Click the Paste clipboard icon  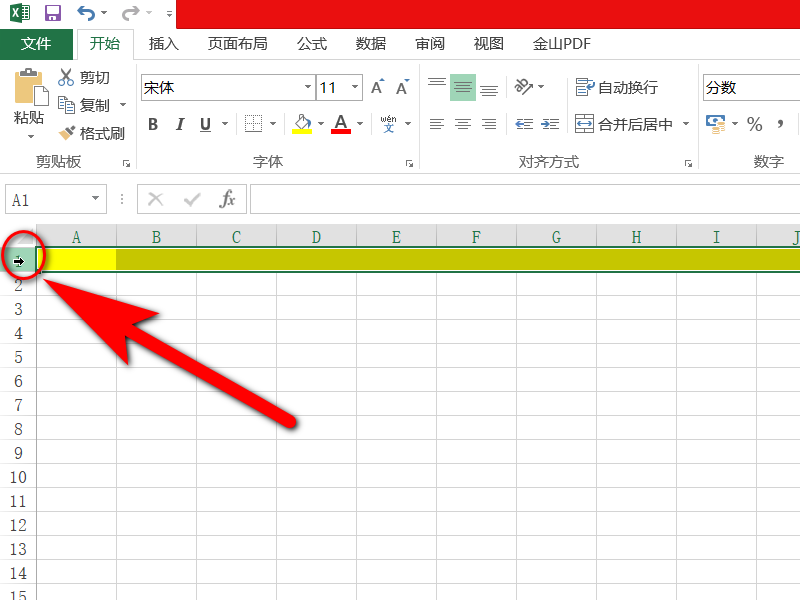[x=30, y=87]
